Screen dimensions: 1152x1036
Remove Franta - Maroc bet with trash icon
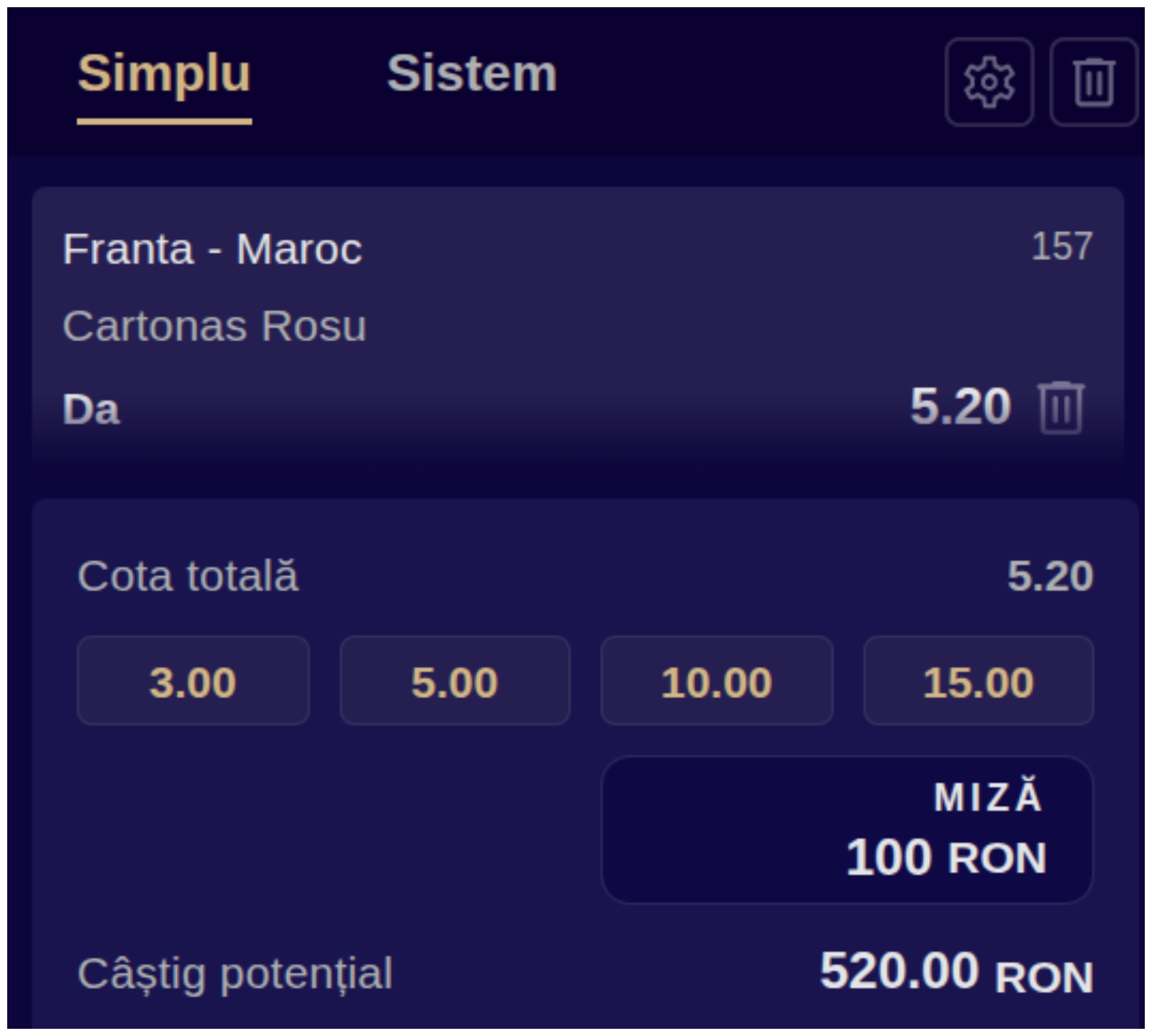1061,407
